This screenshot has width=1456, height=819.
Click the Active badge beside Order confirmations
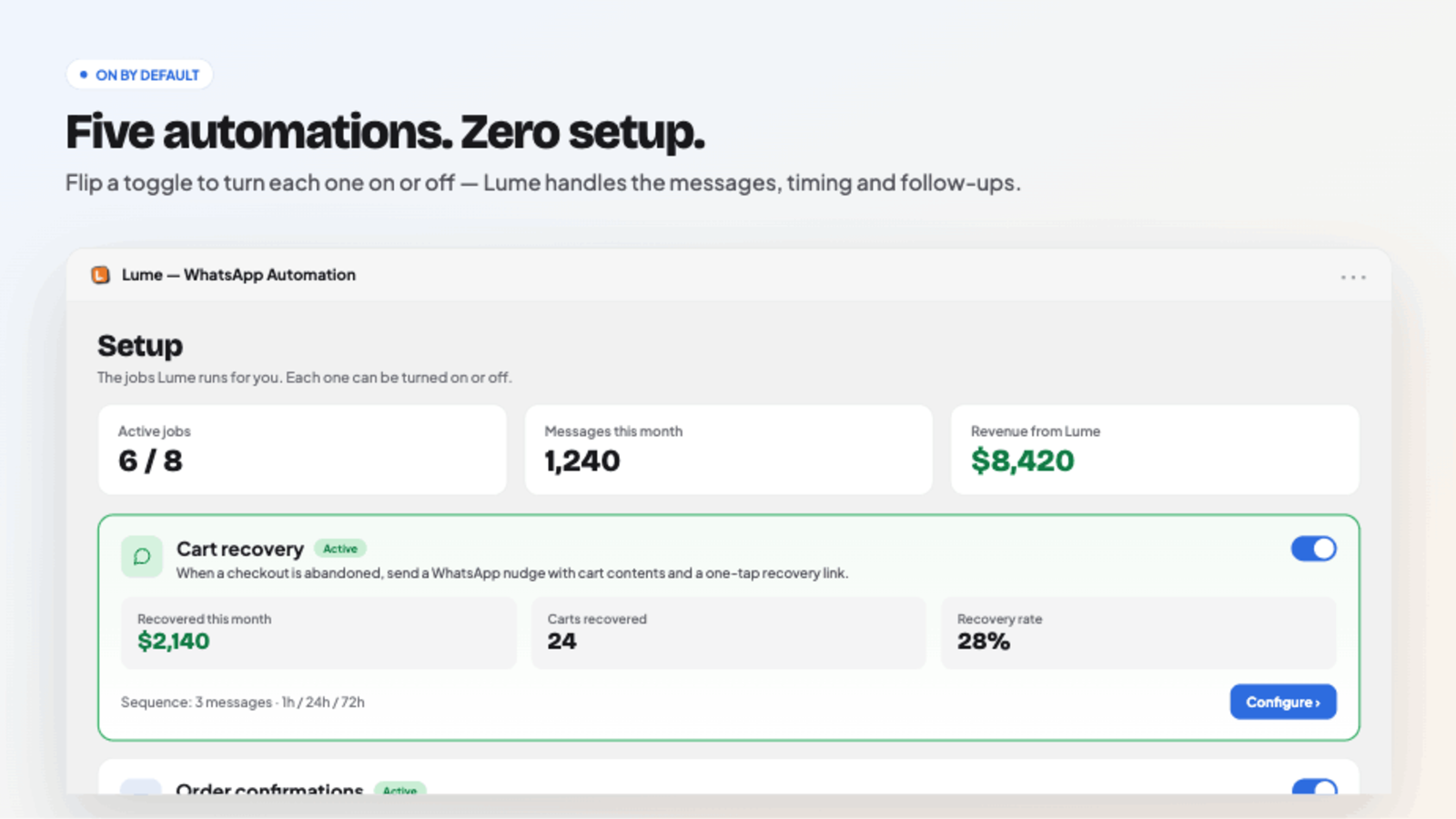click(399, 790)
